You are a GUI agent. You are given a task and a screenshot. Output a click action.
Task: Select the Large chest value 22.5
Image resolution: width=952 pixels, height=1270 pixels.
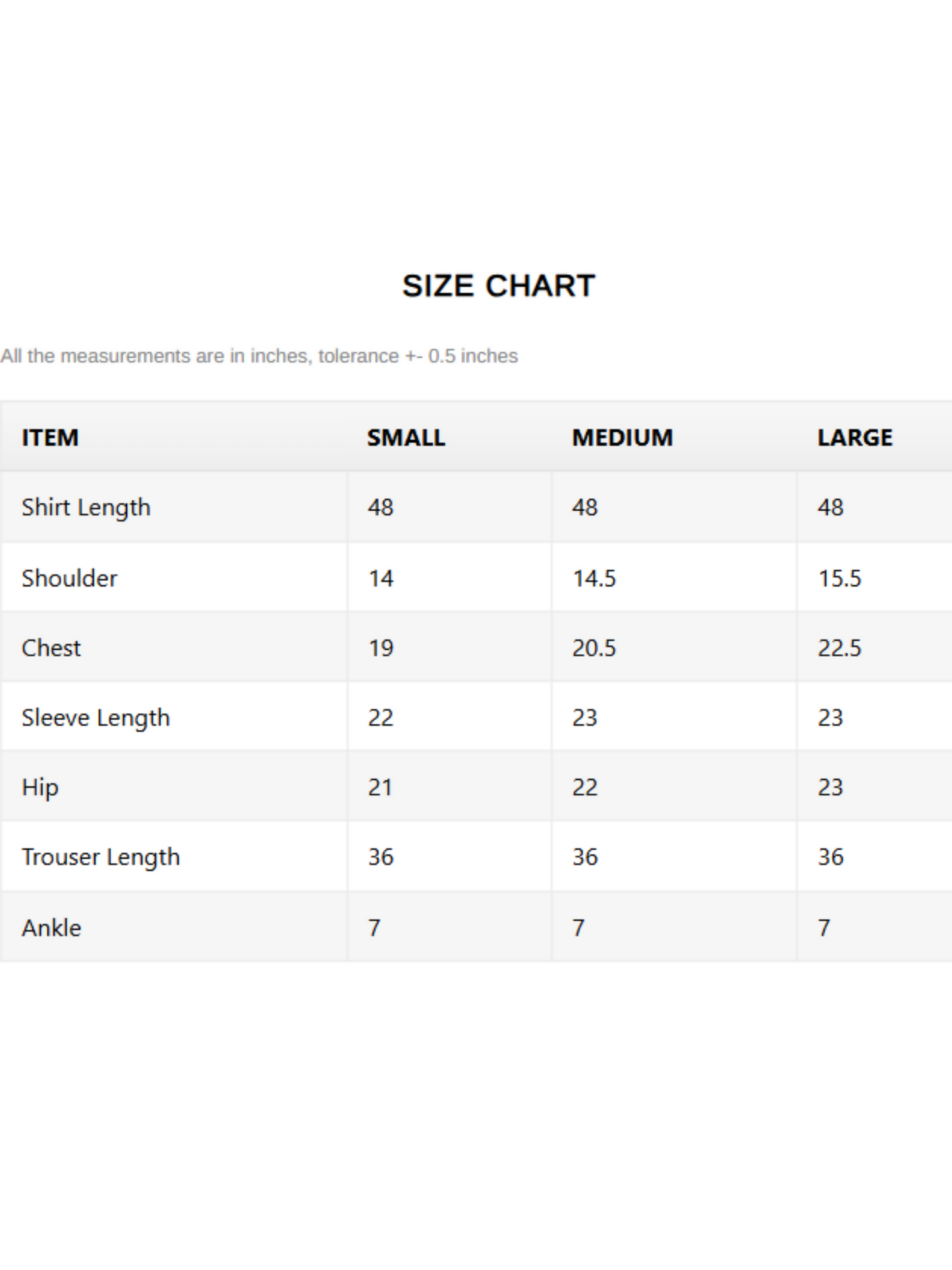pos(839,649)
